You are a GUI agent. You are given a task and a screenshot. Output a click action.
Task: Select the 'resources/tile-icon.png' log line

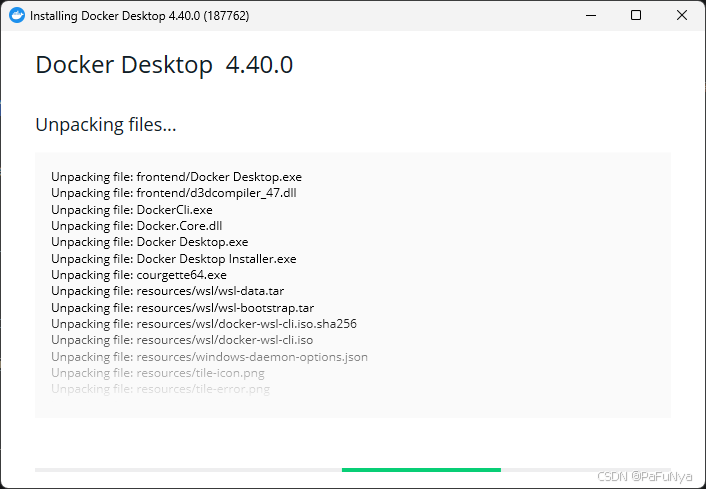coord(158,373)
